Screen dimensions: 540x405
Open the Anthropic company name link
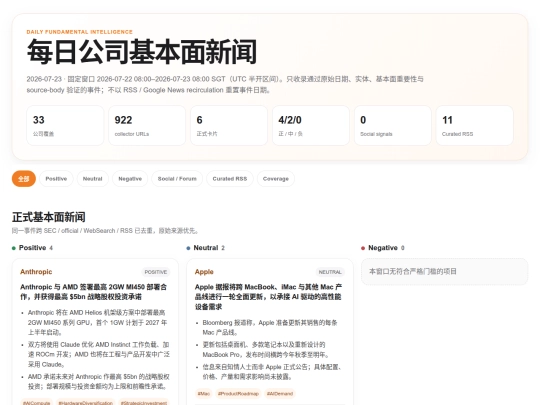[x=36, y=272]
